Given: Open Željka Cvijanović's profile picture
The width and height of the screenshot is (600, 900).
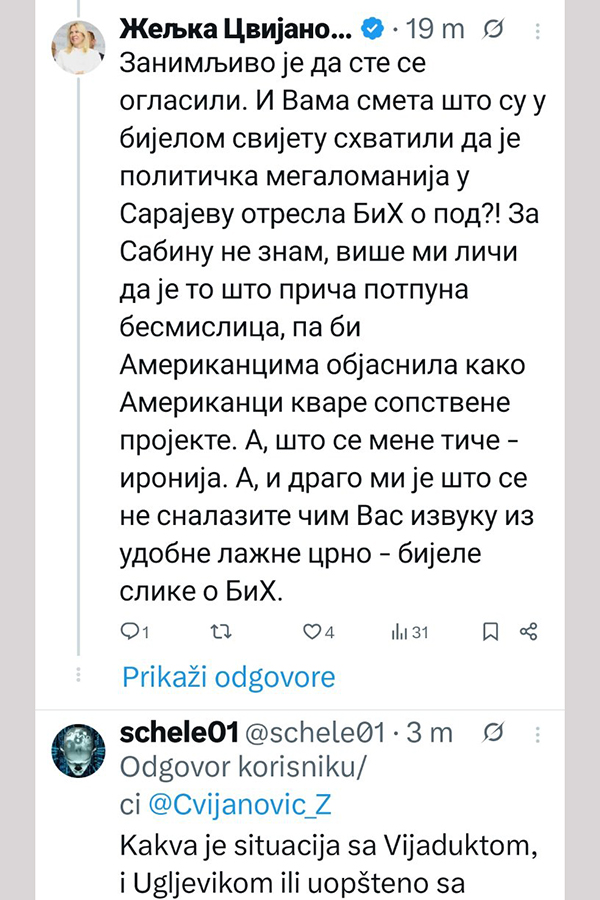Looking at the screenshot, I should point(79,46).
